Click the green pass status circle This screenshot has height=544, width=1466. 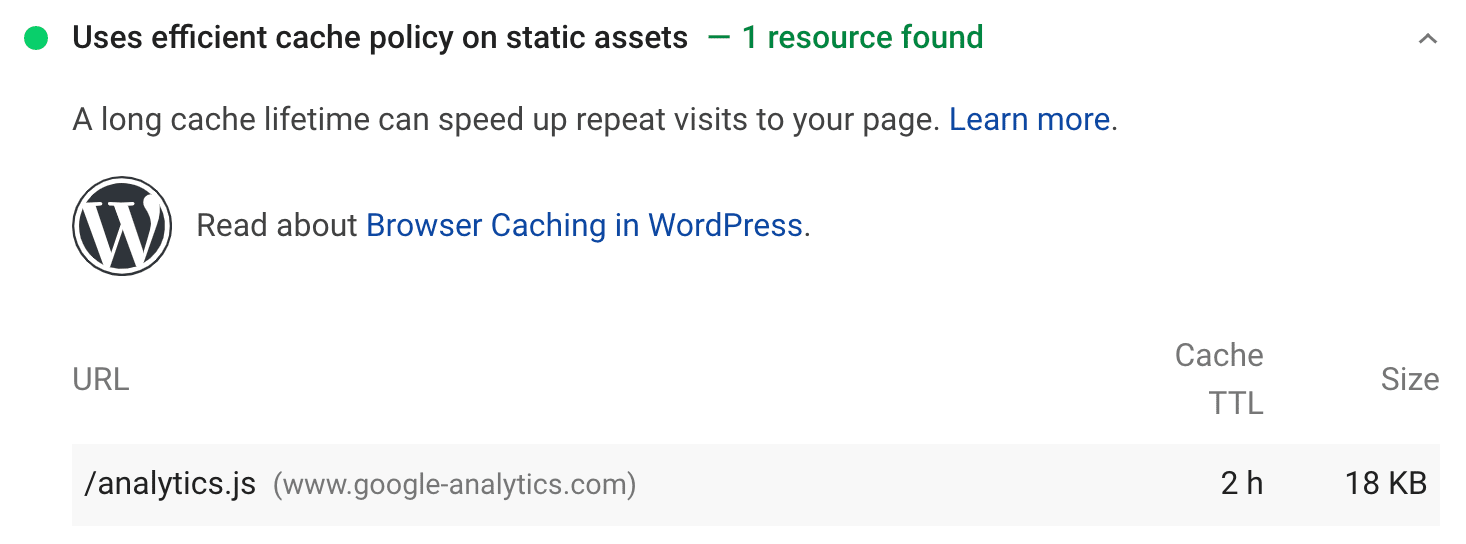36,39
